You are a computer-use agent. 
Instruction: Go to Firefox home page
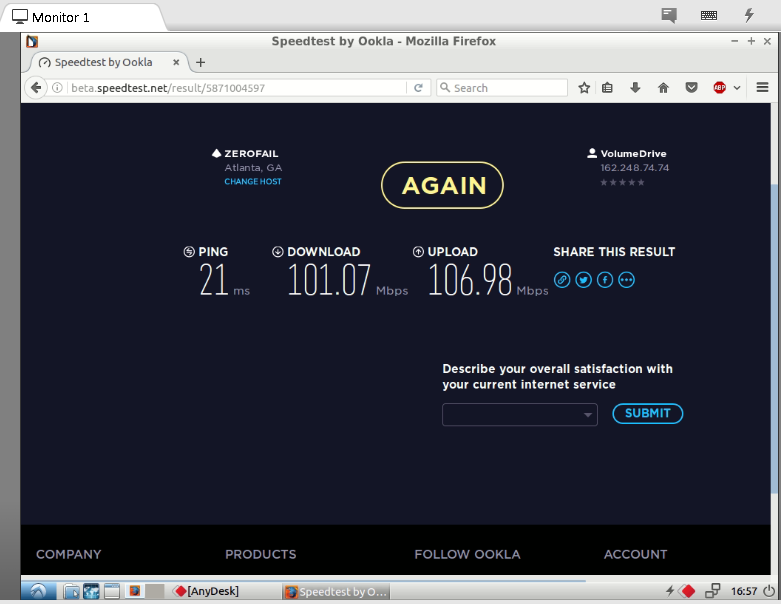click(663, 88)
